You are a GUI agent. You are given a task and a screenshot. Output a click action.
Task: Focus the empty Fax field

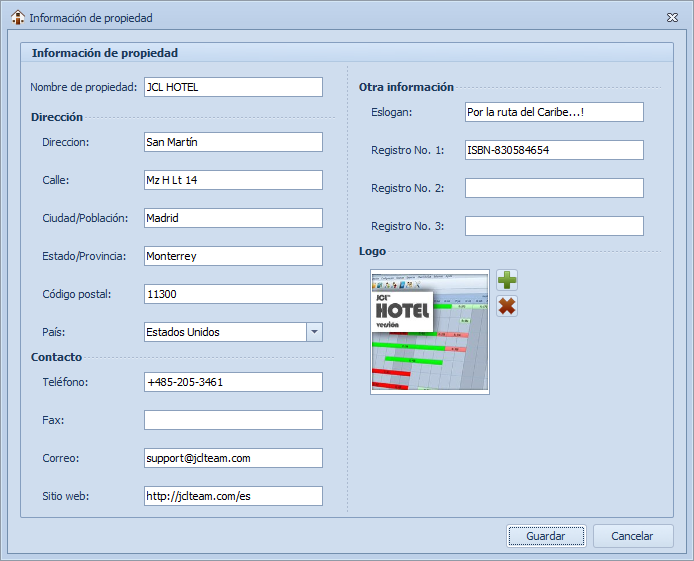[233, 420]
